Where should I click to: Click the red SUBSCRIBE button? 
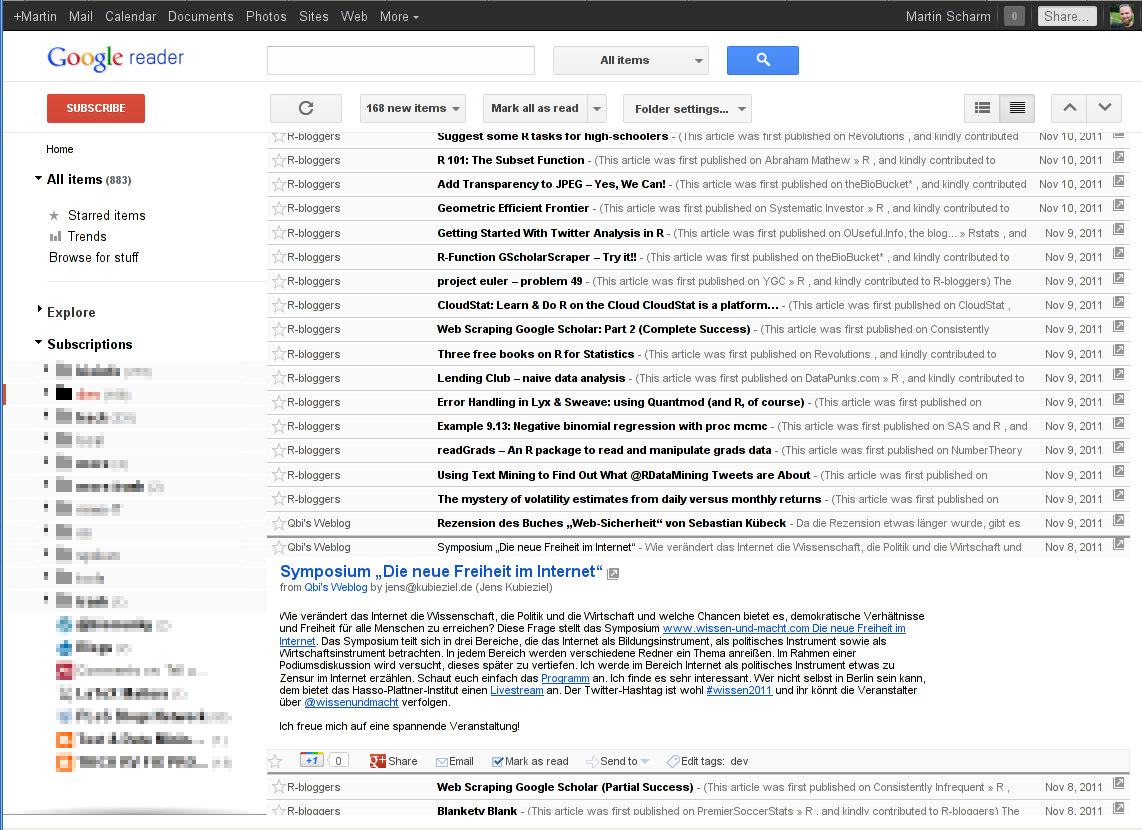click(96, 108)
